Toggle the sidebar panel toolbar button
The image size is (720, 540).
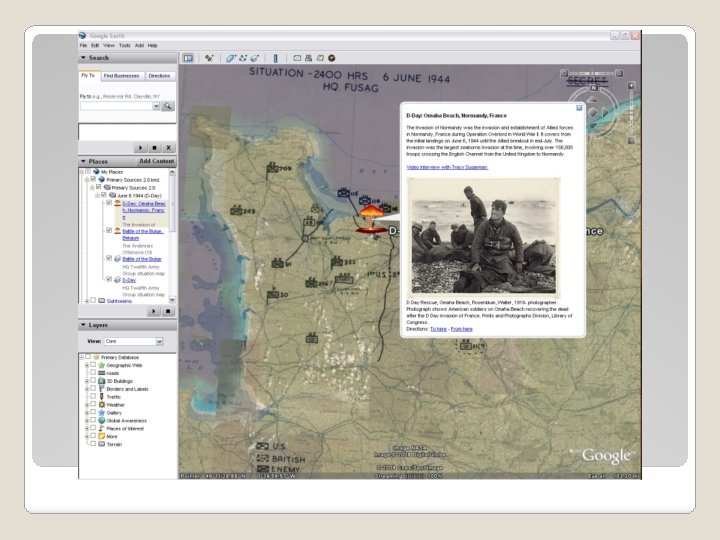tap(188, 58)
